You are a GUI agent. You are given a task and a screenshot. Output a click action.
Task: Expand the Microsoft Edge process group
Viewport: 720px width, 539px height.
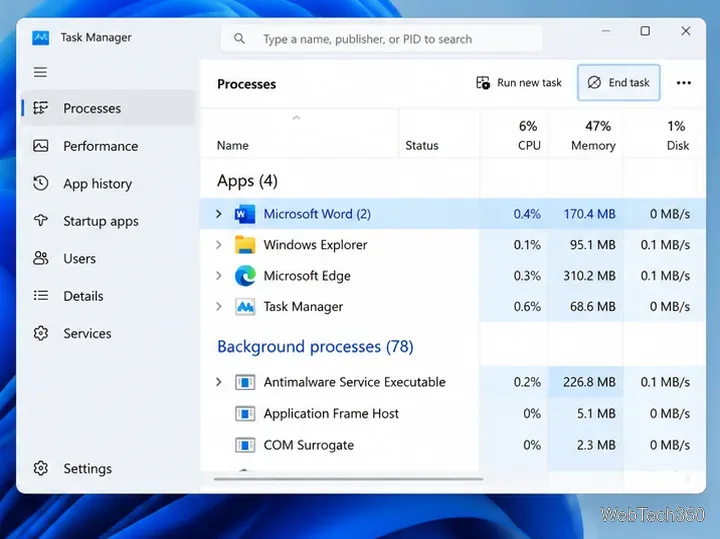point(219,275)
